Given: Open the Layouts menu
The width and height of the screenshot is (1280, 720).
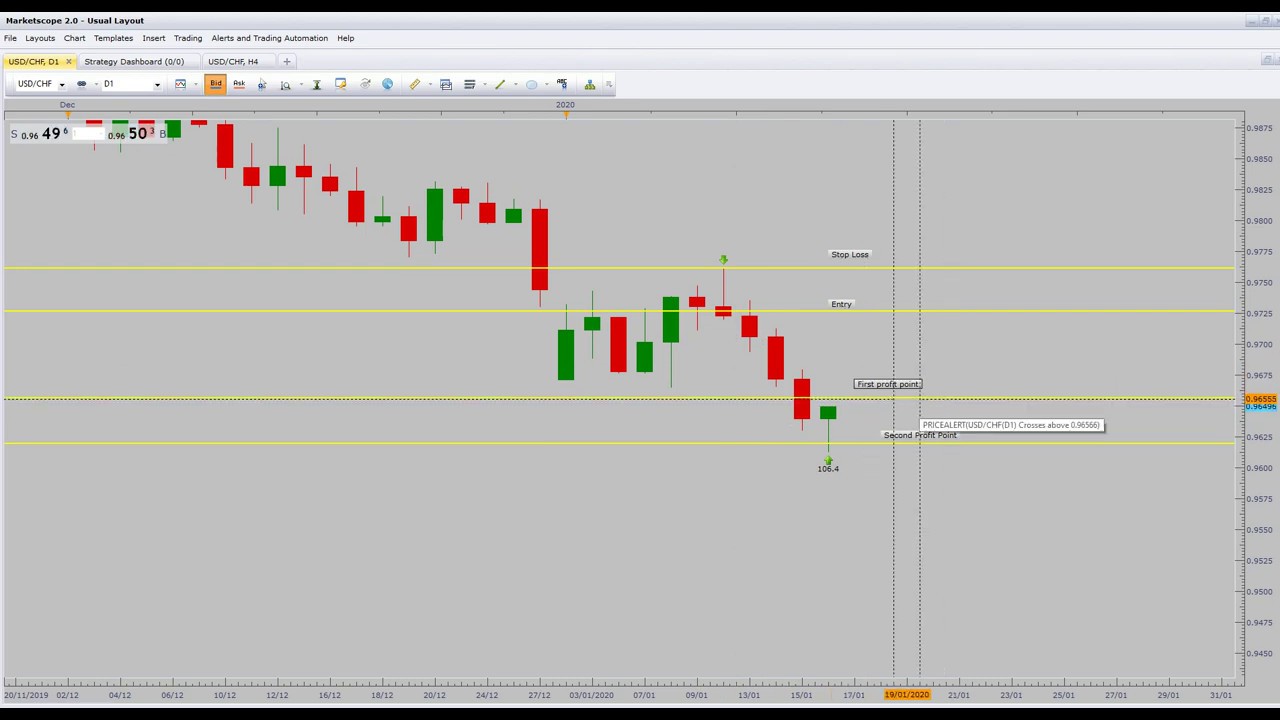Looking at the screenshot, I should click(40, 38).
